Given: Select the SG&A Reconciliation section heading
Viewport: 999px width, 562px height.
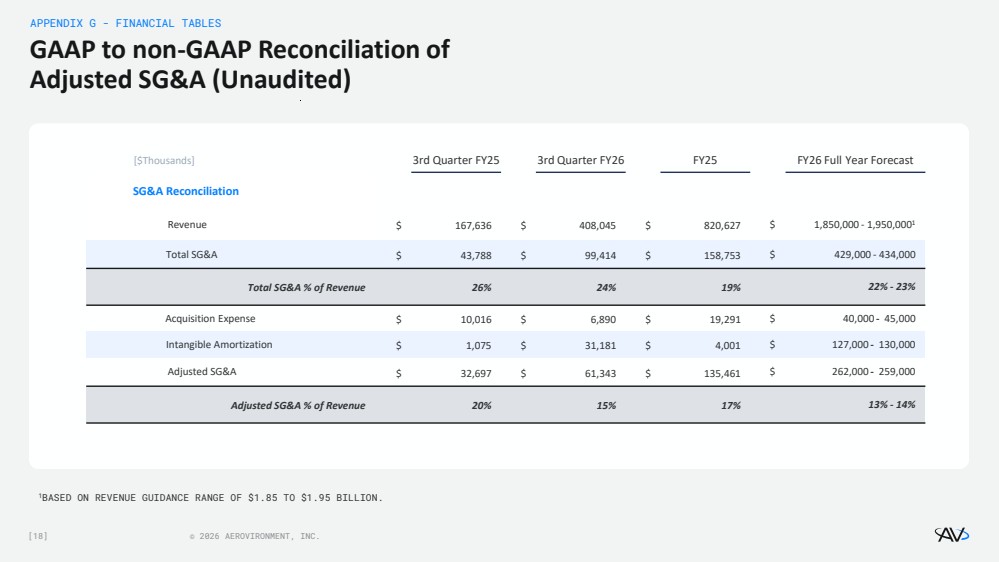Looking at the screenshot, I should [x=186, y=191].
